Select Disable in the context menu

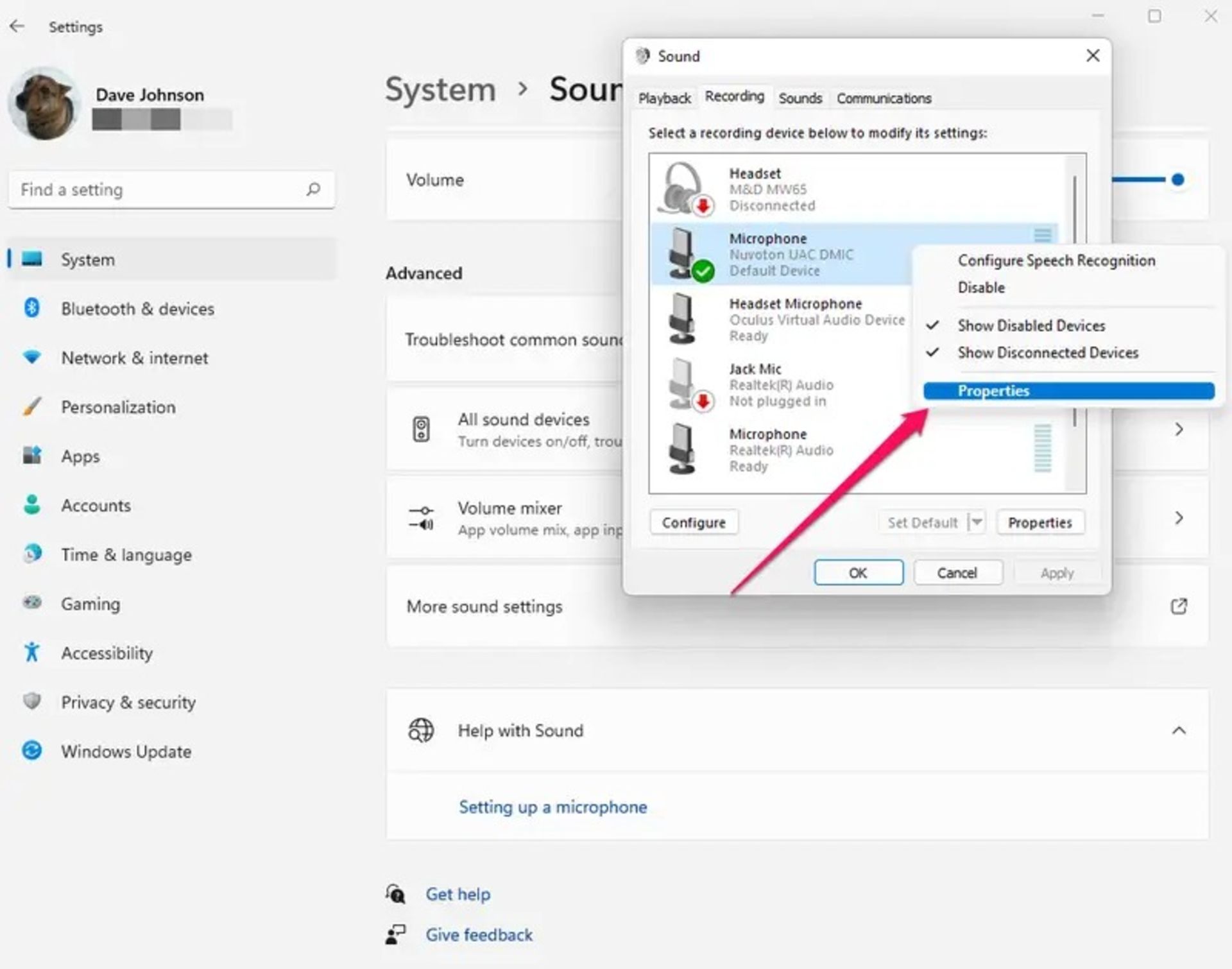(x=981, y=287)
